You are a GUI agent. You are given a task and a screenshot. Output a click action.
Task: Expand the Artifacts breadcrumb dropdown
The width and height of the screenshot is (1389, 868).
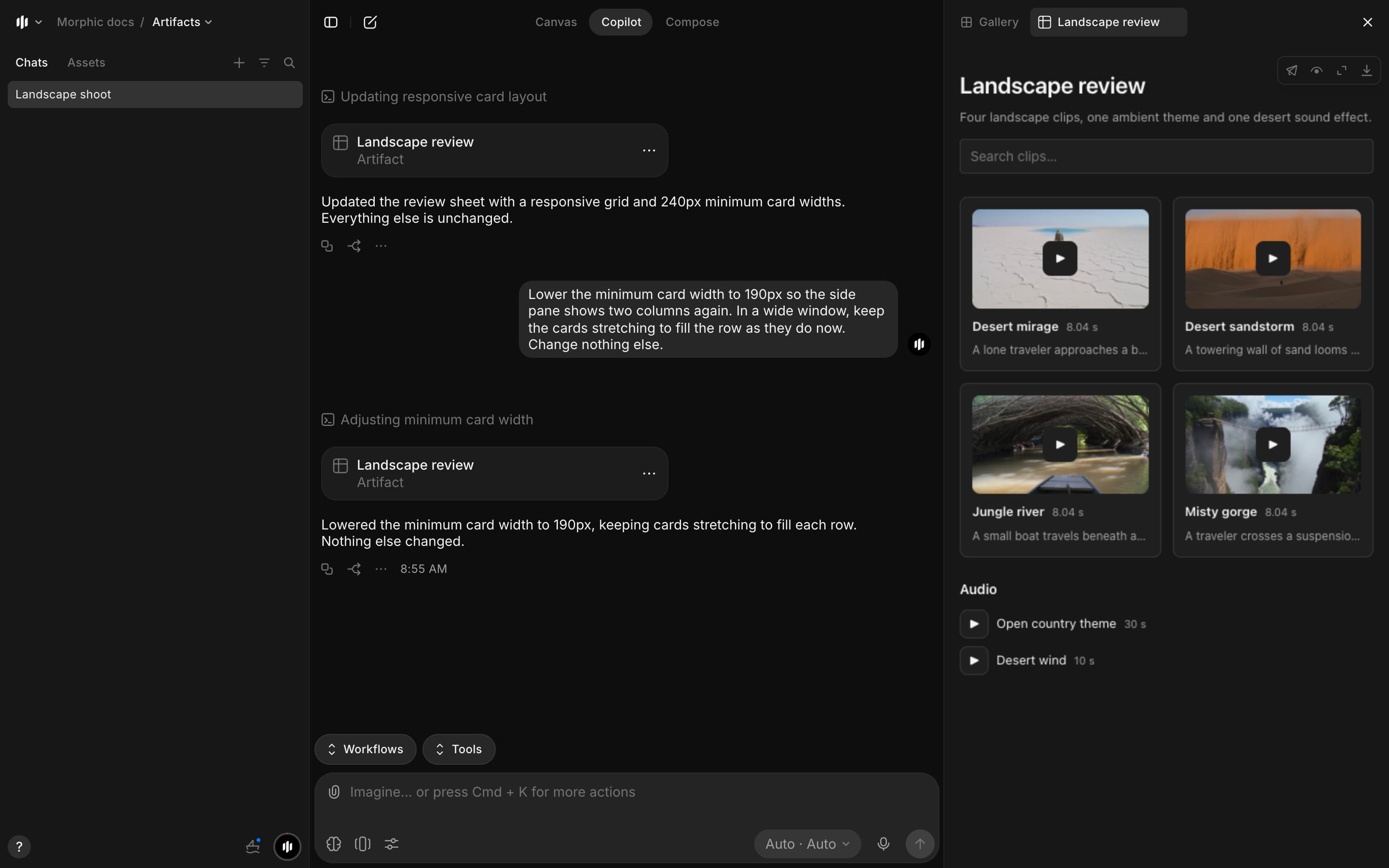click(182, 22)
